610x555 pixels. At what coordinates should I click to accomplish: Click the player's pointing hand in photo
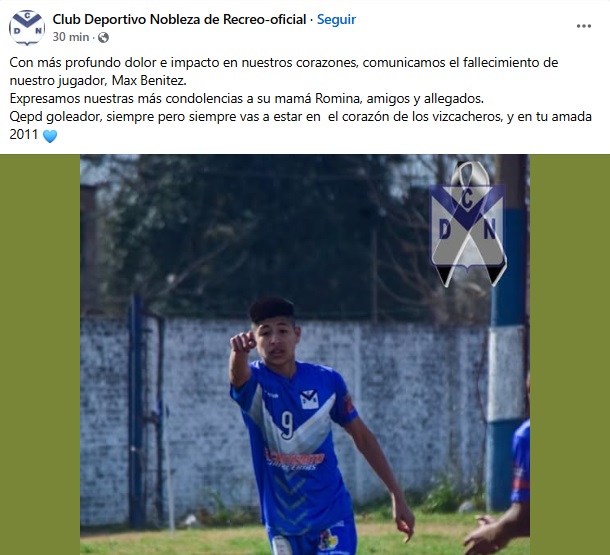[x=242, y=342]
